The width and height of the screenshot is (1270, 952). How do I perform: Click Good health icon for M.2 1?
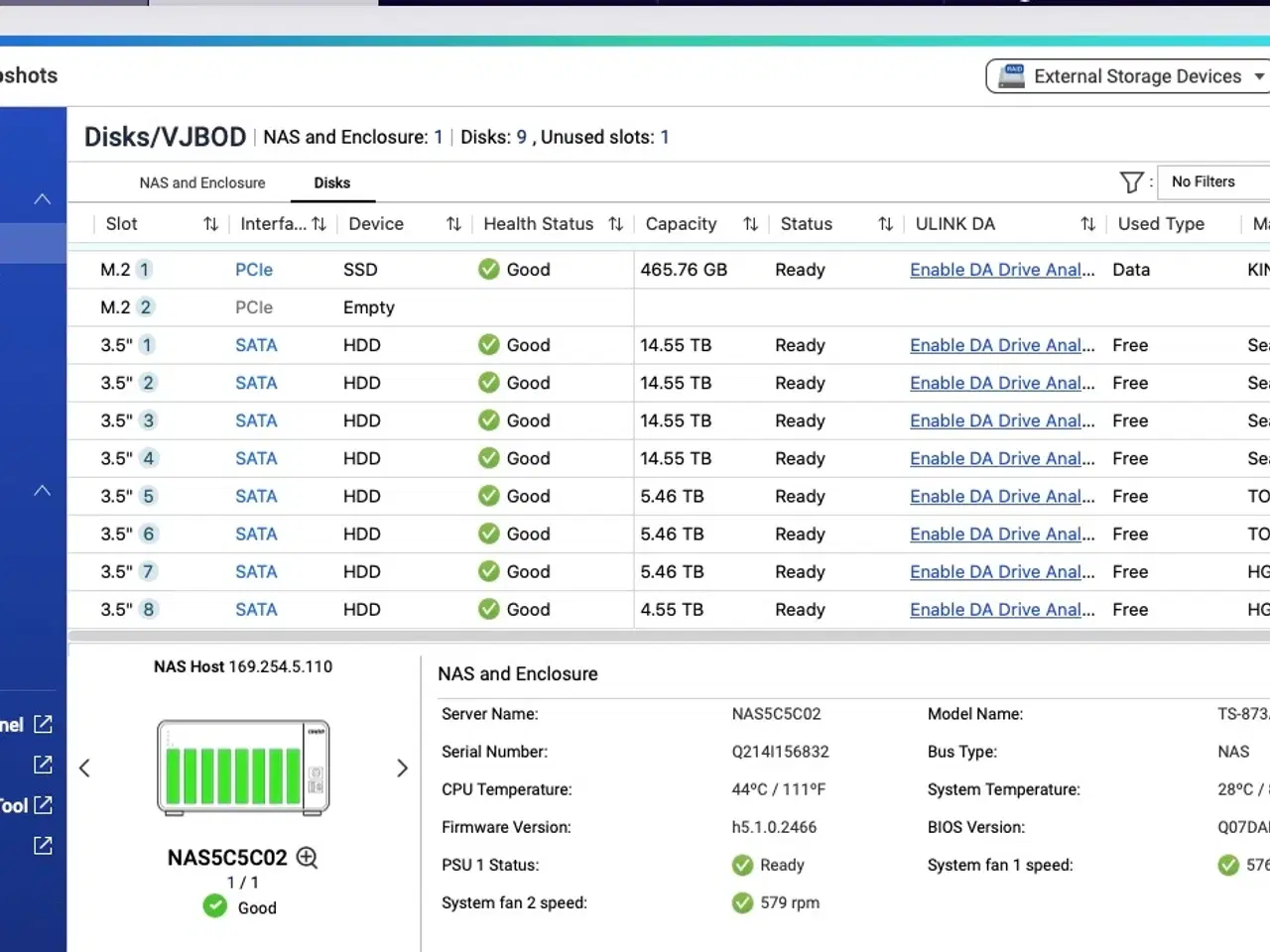[x=488, y=269]
